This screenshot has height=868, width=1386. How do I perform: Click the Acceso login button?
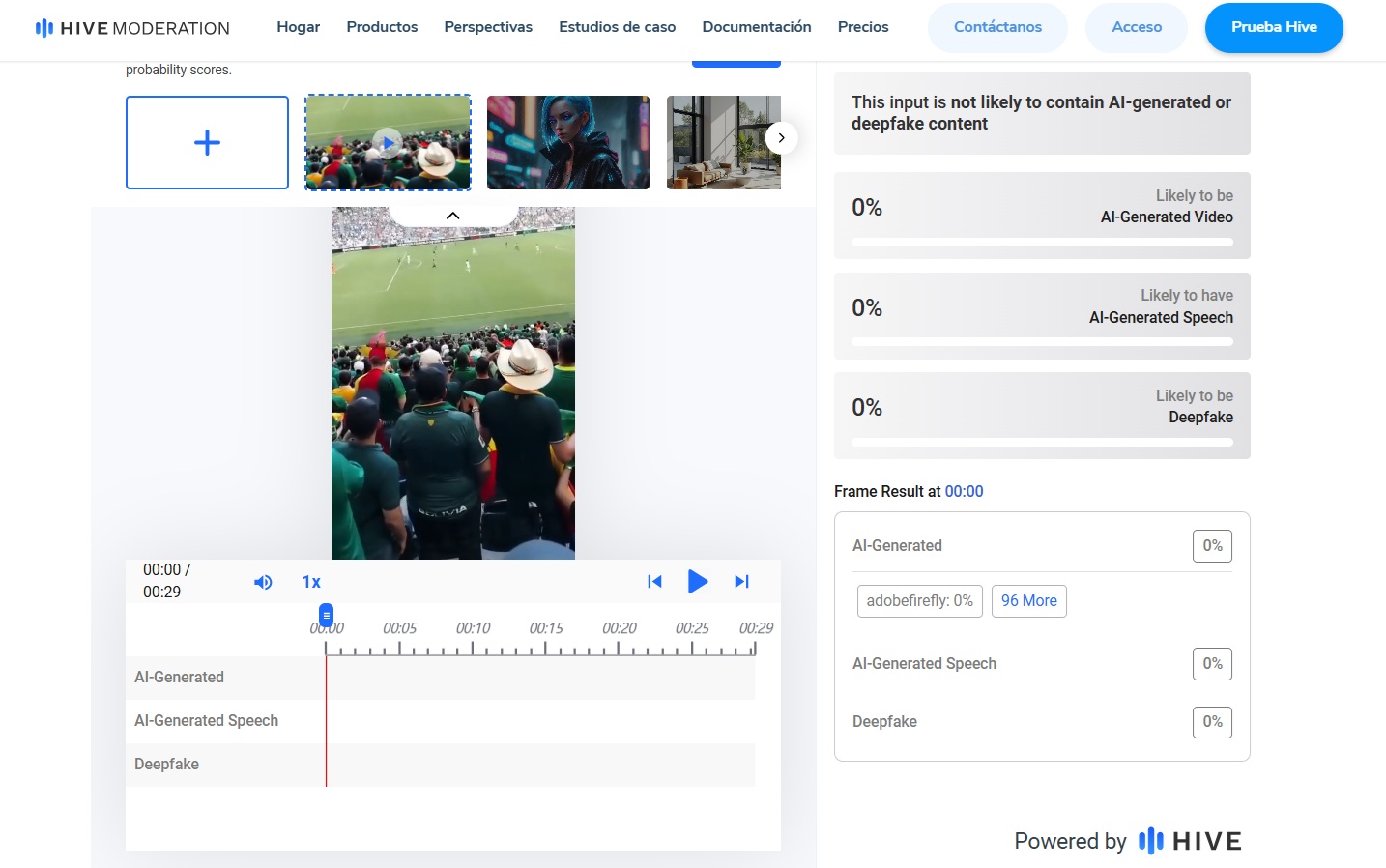pyautogui.click(x=1136, y=27)
